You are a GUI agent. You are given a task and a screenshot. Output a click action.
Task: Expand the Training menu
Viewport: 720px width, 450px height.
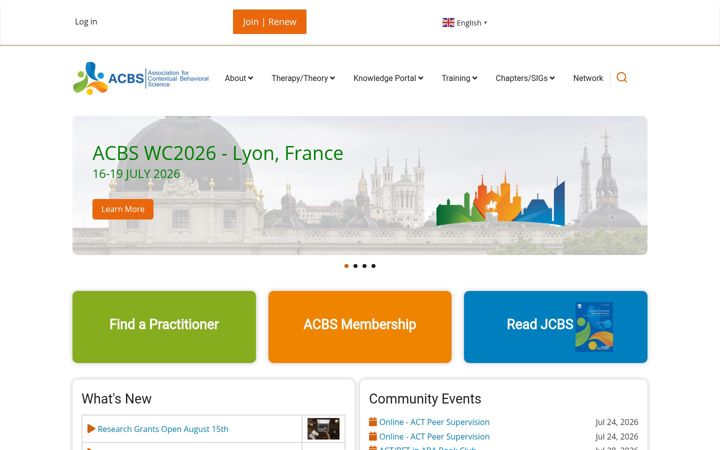[459, 78]
